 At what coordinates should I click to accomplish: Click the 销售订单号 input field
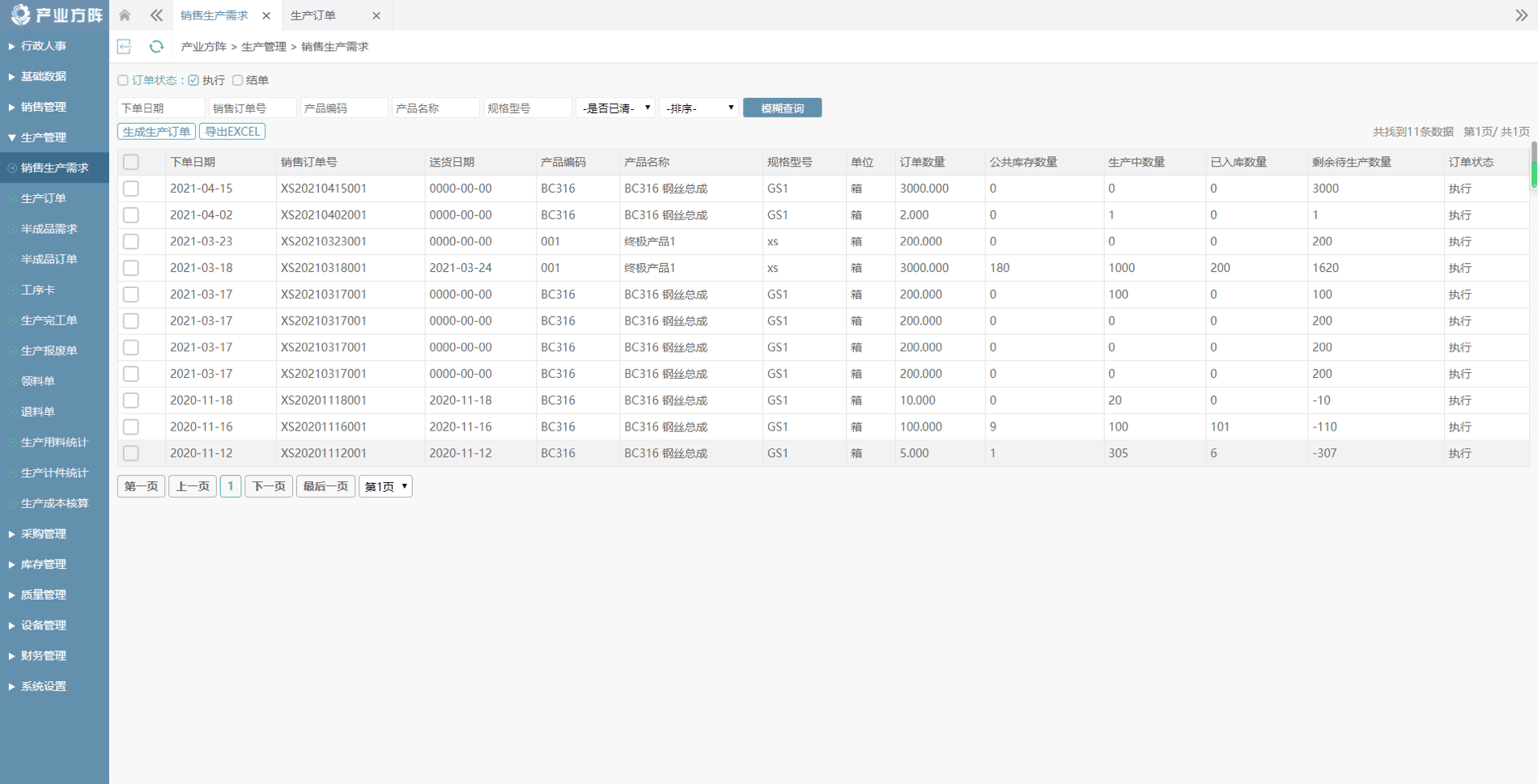(x=252, y=108)
